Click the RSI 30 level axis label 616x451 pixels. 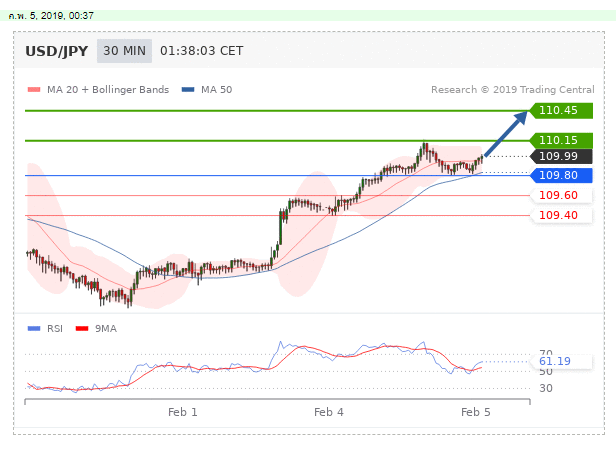(x=546, y=388)
